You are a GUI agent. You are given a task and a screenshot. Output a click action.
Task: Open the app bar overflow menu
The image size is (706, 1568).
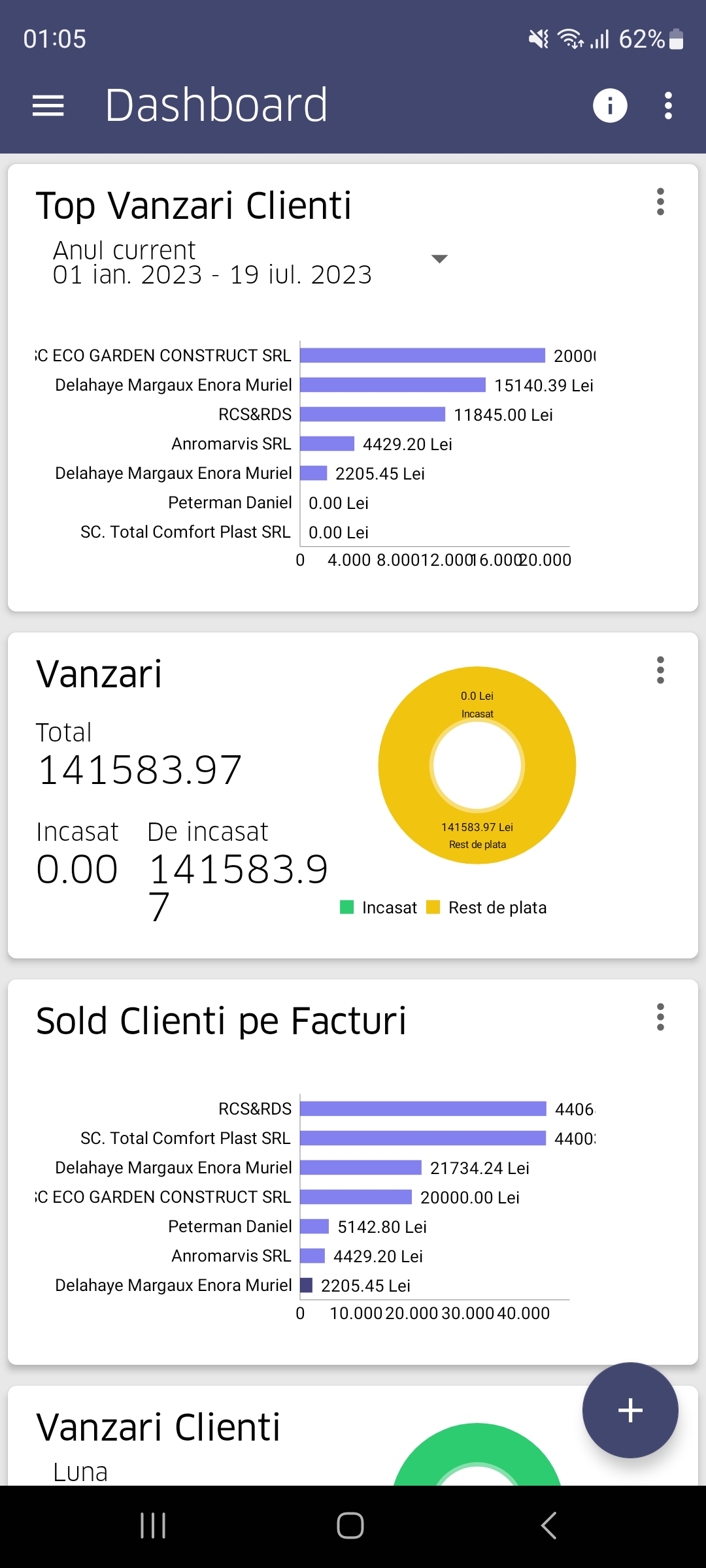coord(668,106)
